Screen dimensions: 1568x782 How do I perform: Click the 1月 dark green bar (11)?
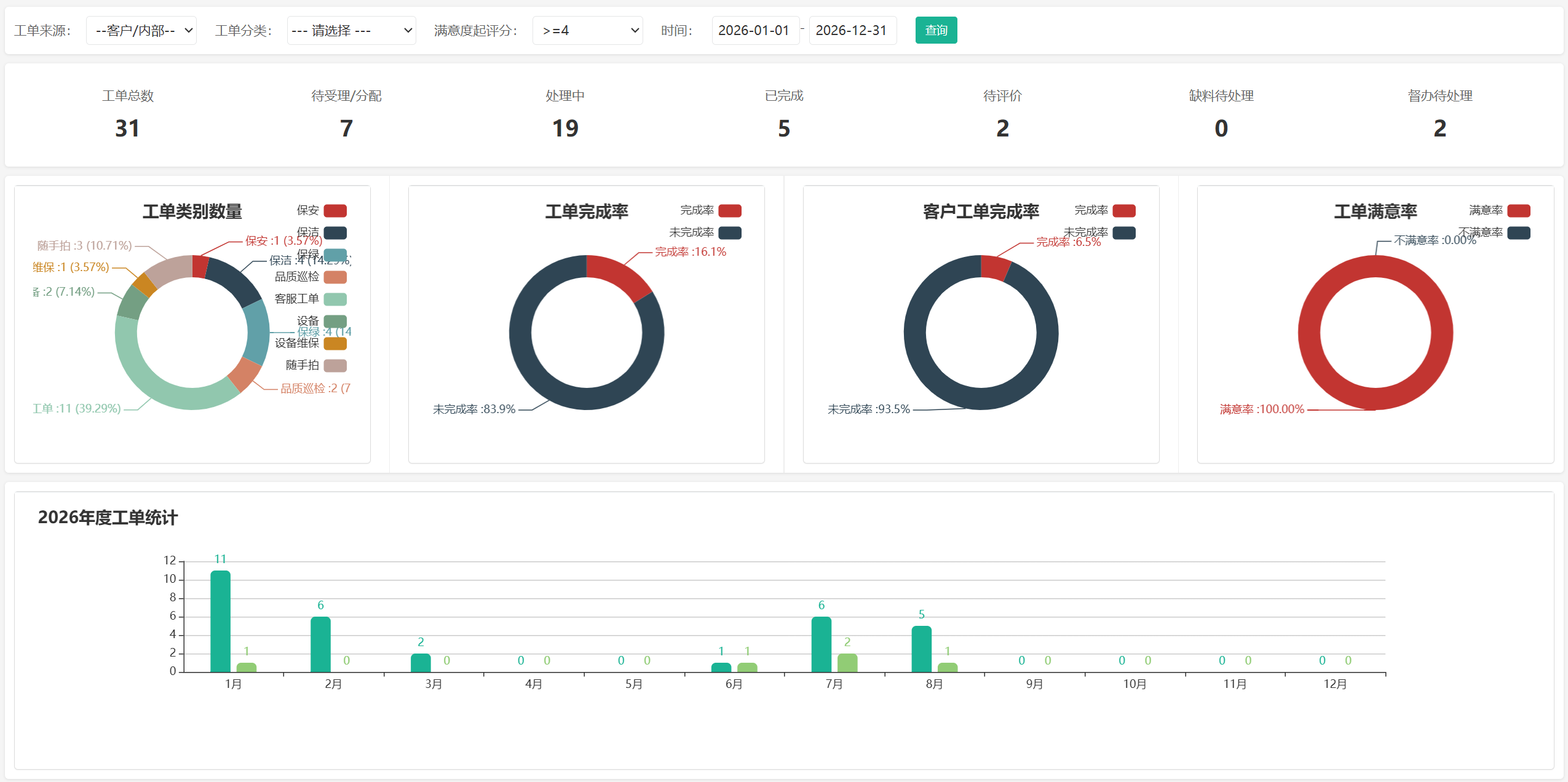pos(220,622)
